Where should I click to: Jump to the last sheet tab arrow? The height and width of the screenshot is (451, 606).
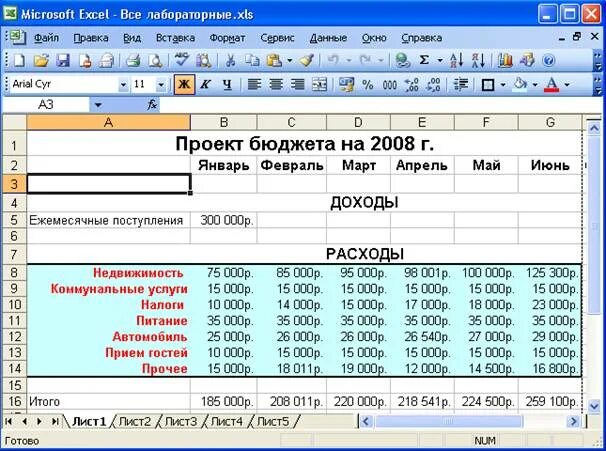click(54, 421)
